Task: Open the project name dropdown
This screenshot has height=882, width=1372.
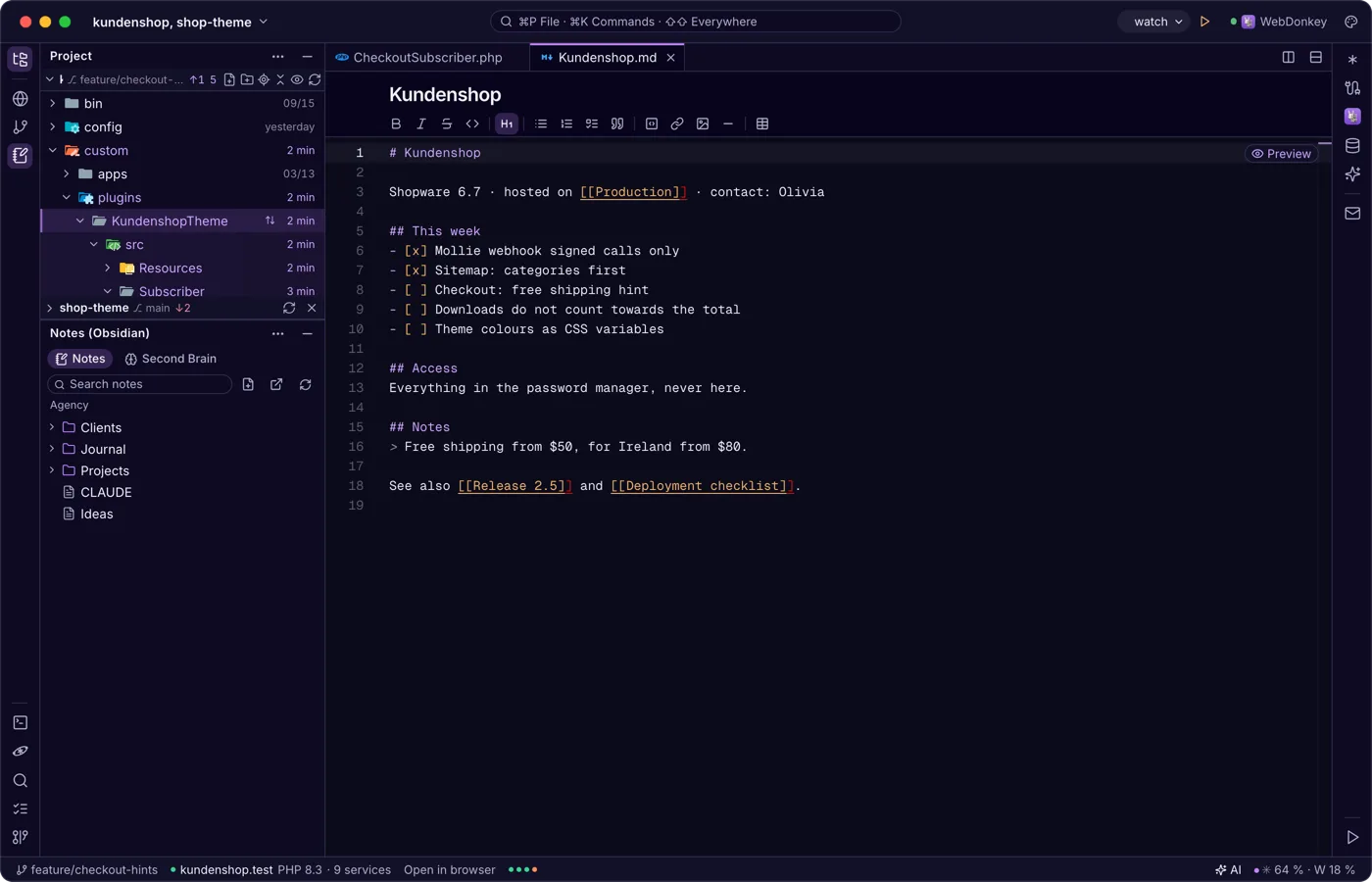Action: (x=180, y=22)
